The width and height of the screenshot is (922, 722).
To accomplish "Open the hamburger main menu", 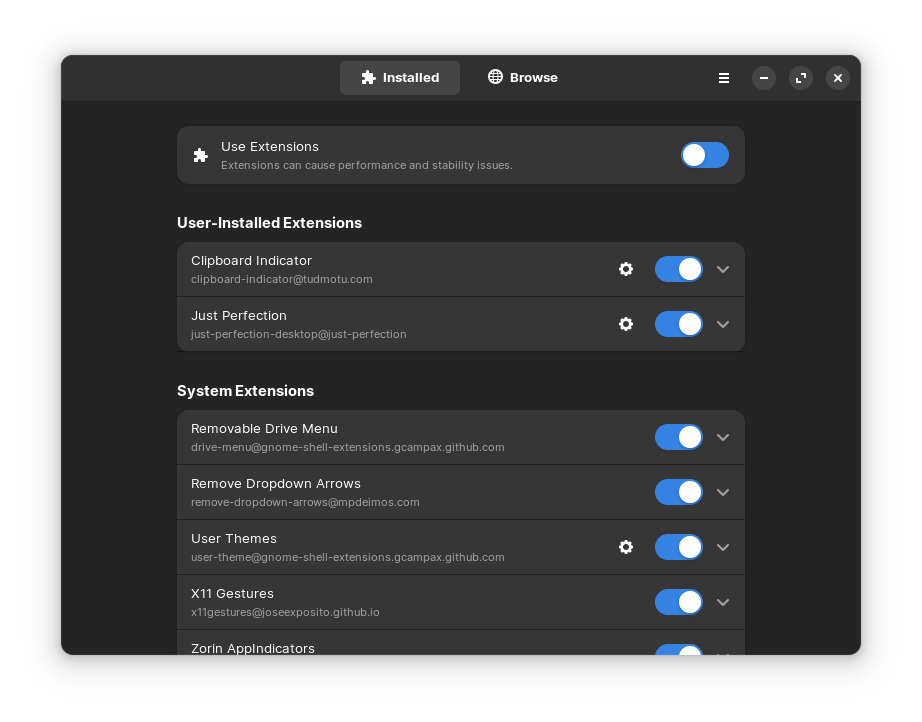I will [x=724, y=78].
